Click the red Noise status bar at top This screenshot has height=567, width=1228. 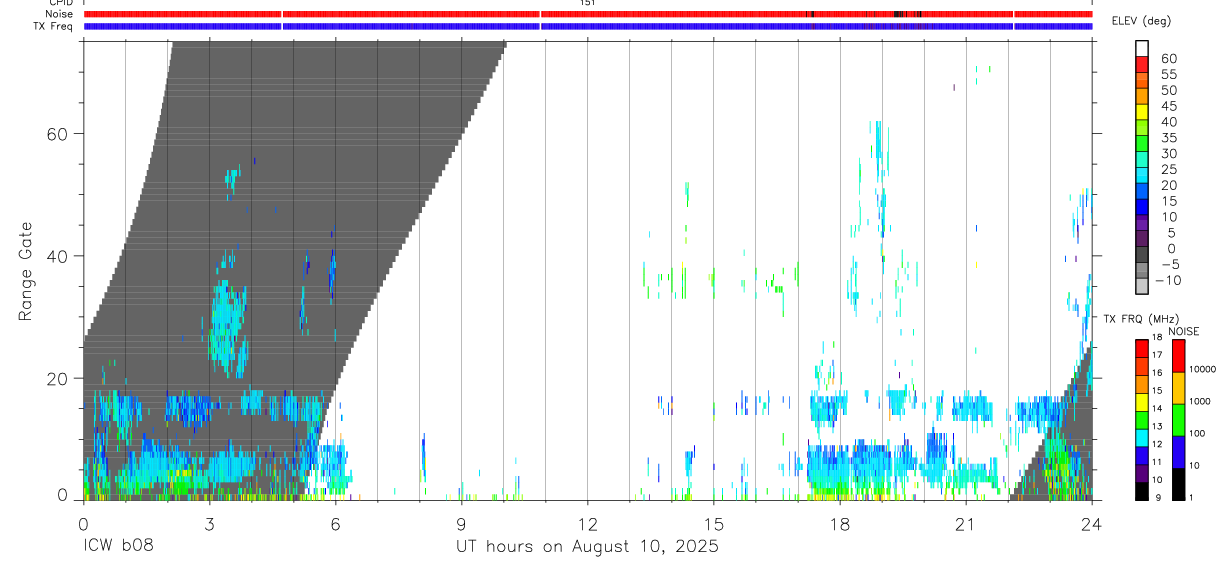[587, 14]
